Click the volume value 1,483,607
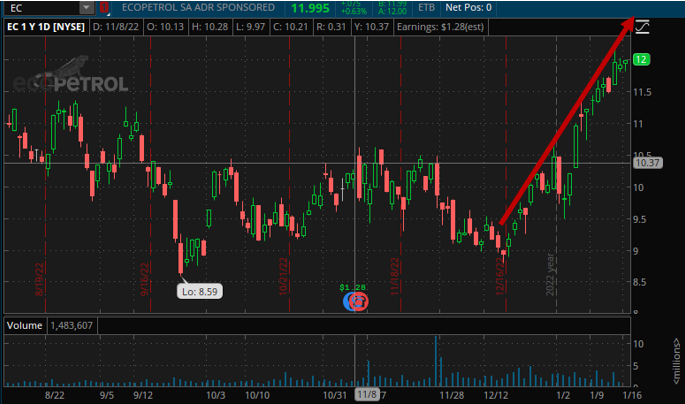 click(72, 325)
